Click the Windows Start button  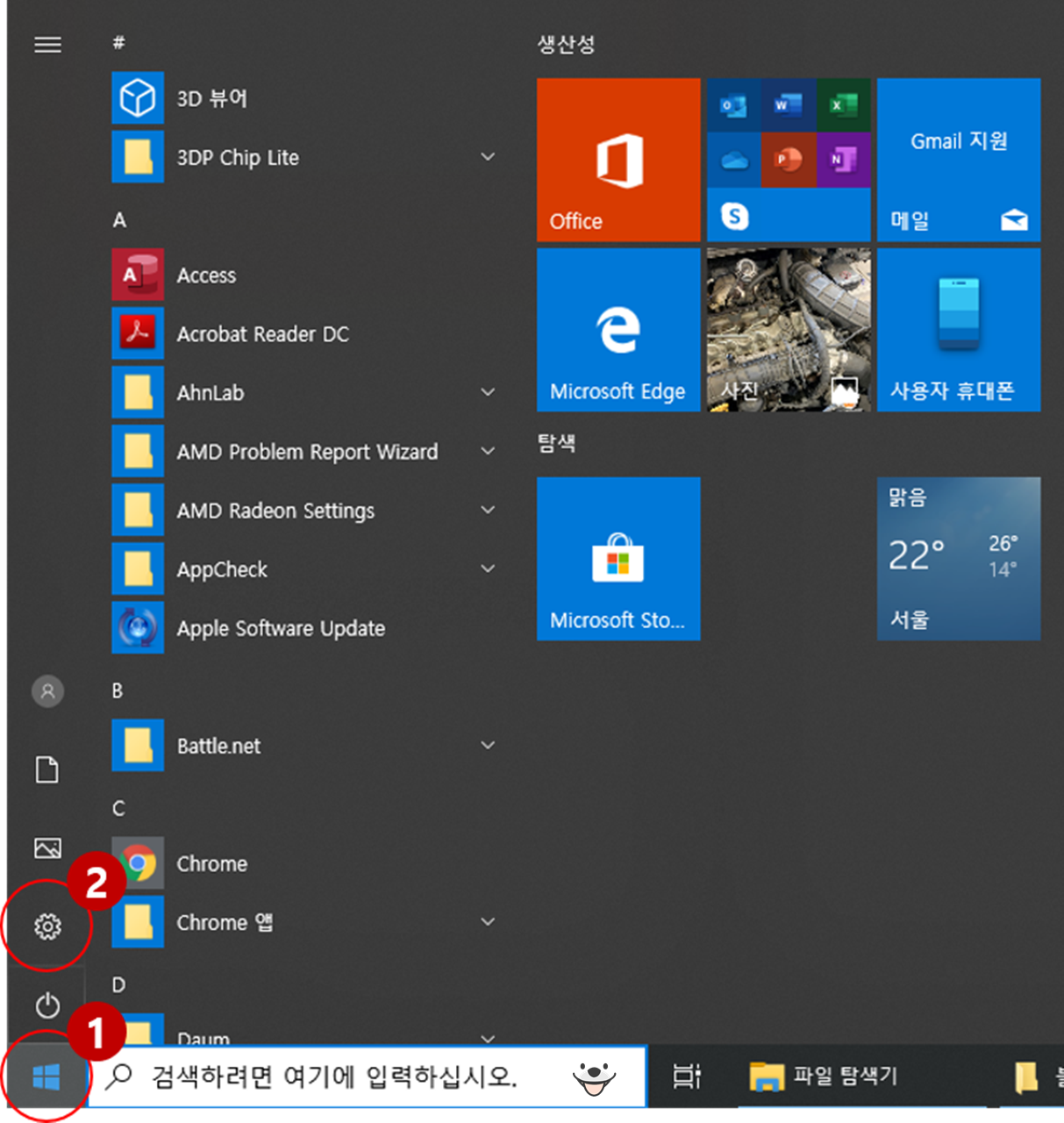click(46, 1077)
